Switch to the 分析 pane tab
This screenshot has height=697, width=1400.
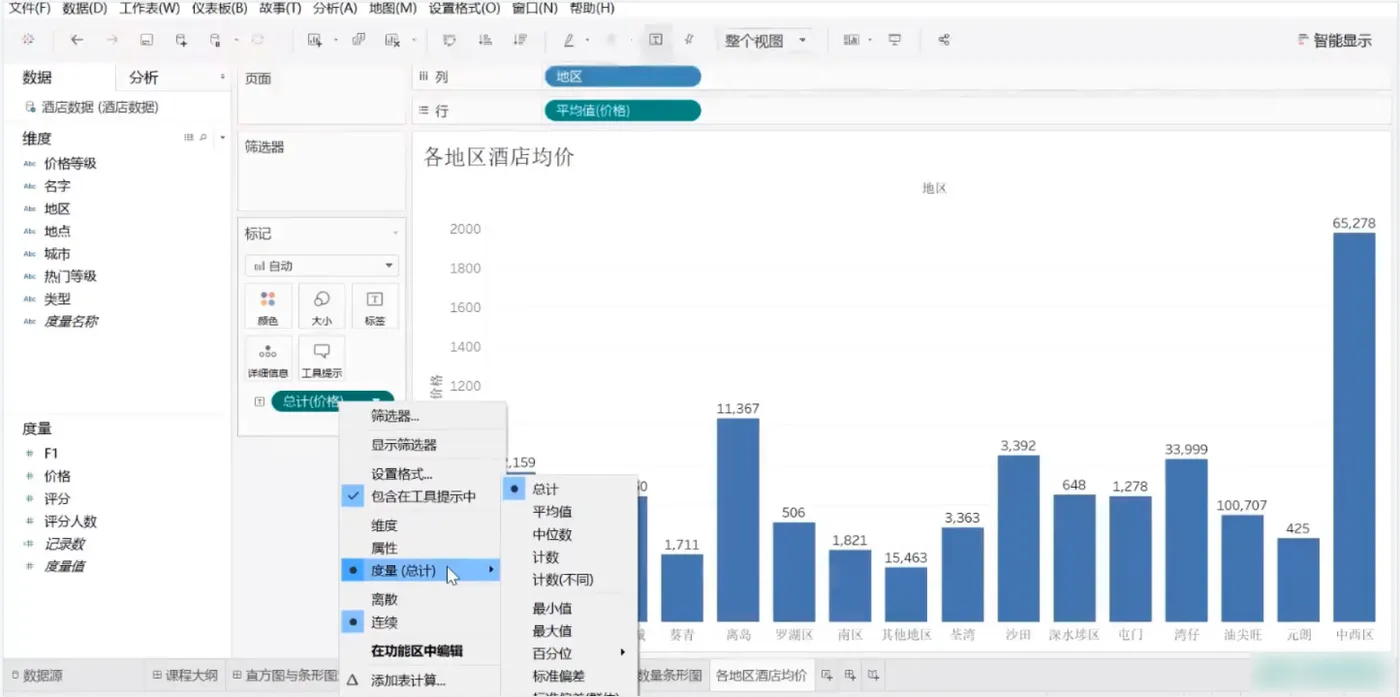coord(144,77)
